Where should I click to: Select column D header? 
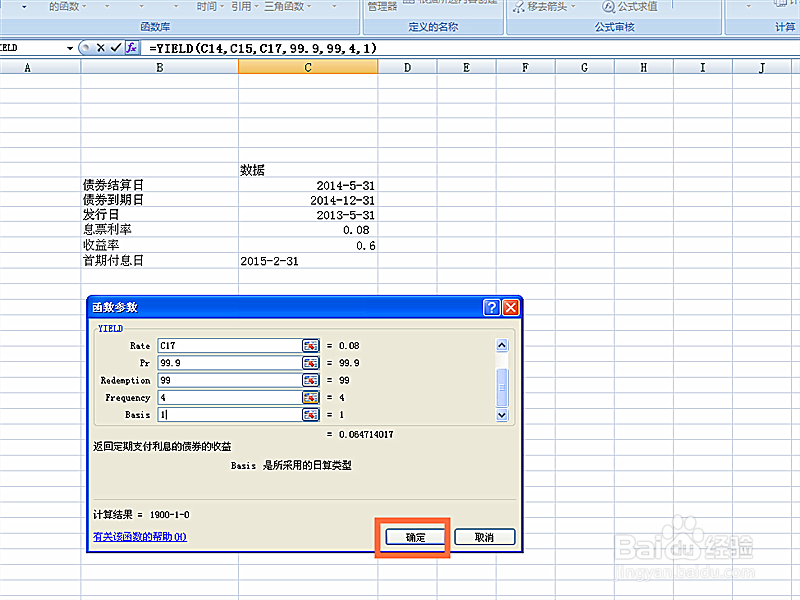(407, 67)
